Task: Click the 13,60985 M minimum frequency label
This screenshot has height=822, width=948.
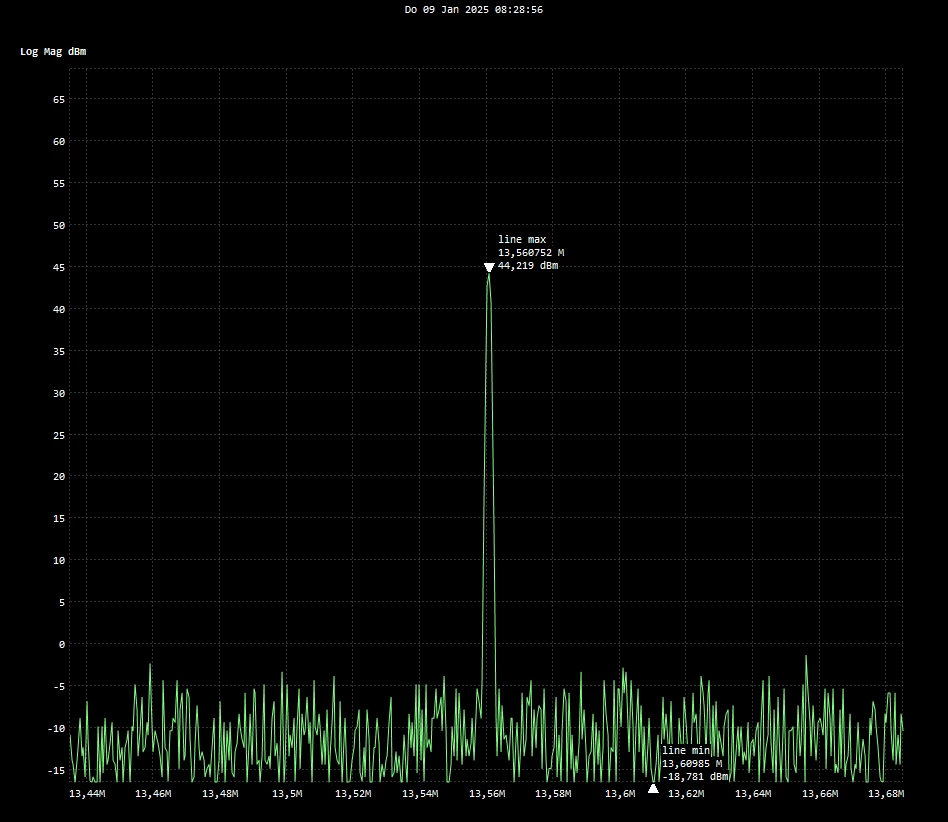Action: (692, 763)
